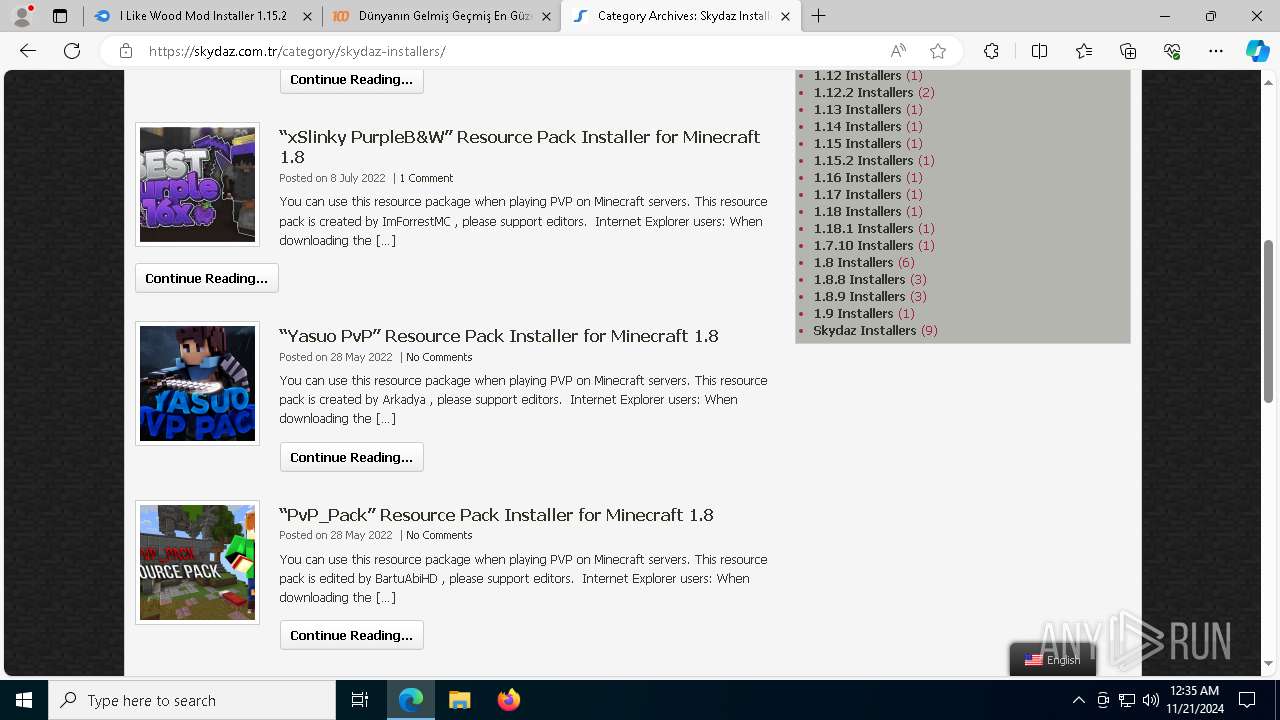Screen dimensions: 1280x720
Task: Open the notification center icon
Action: (x=1247, y=700)
